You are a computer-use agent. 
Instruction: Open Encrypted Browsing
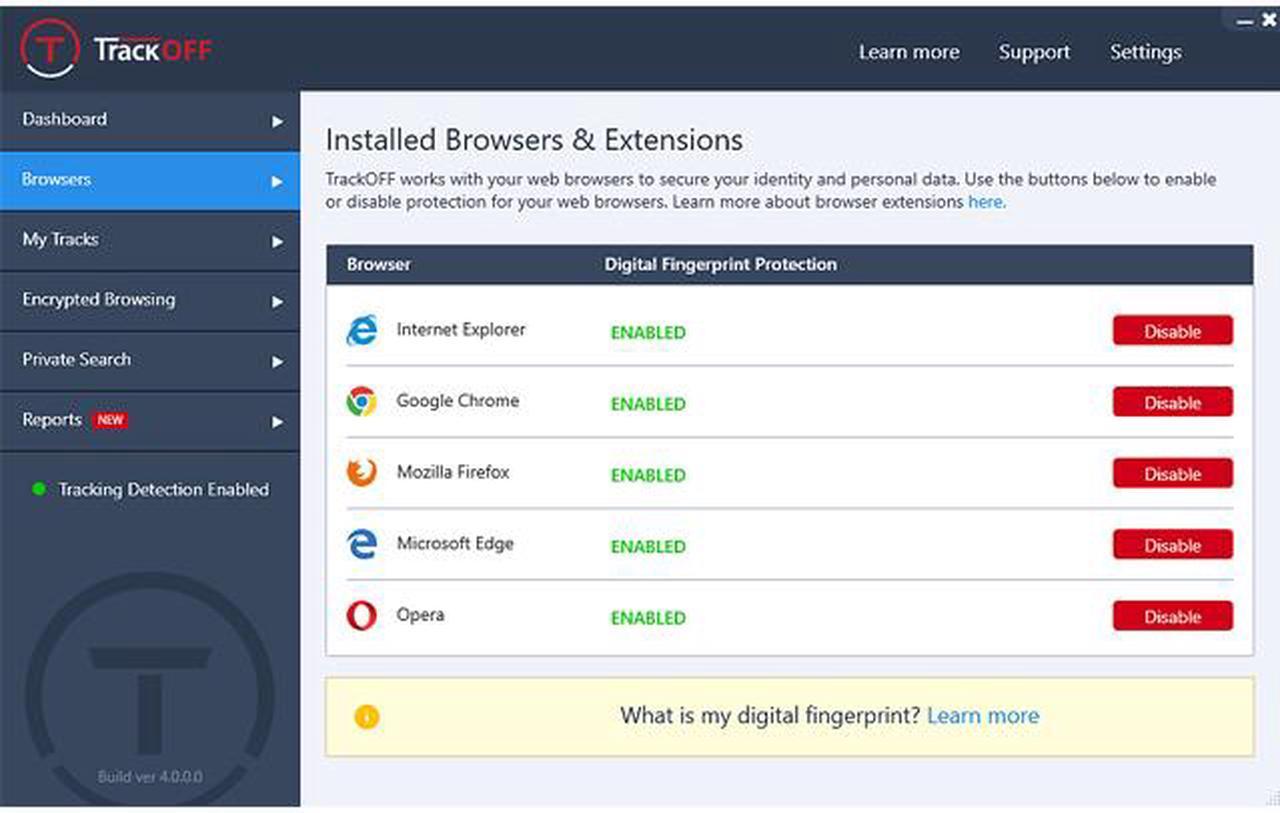pos(150,301)
